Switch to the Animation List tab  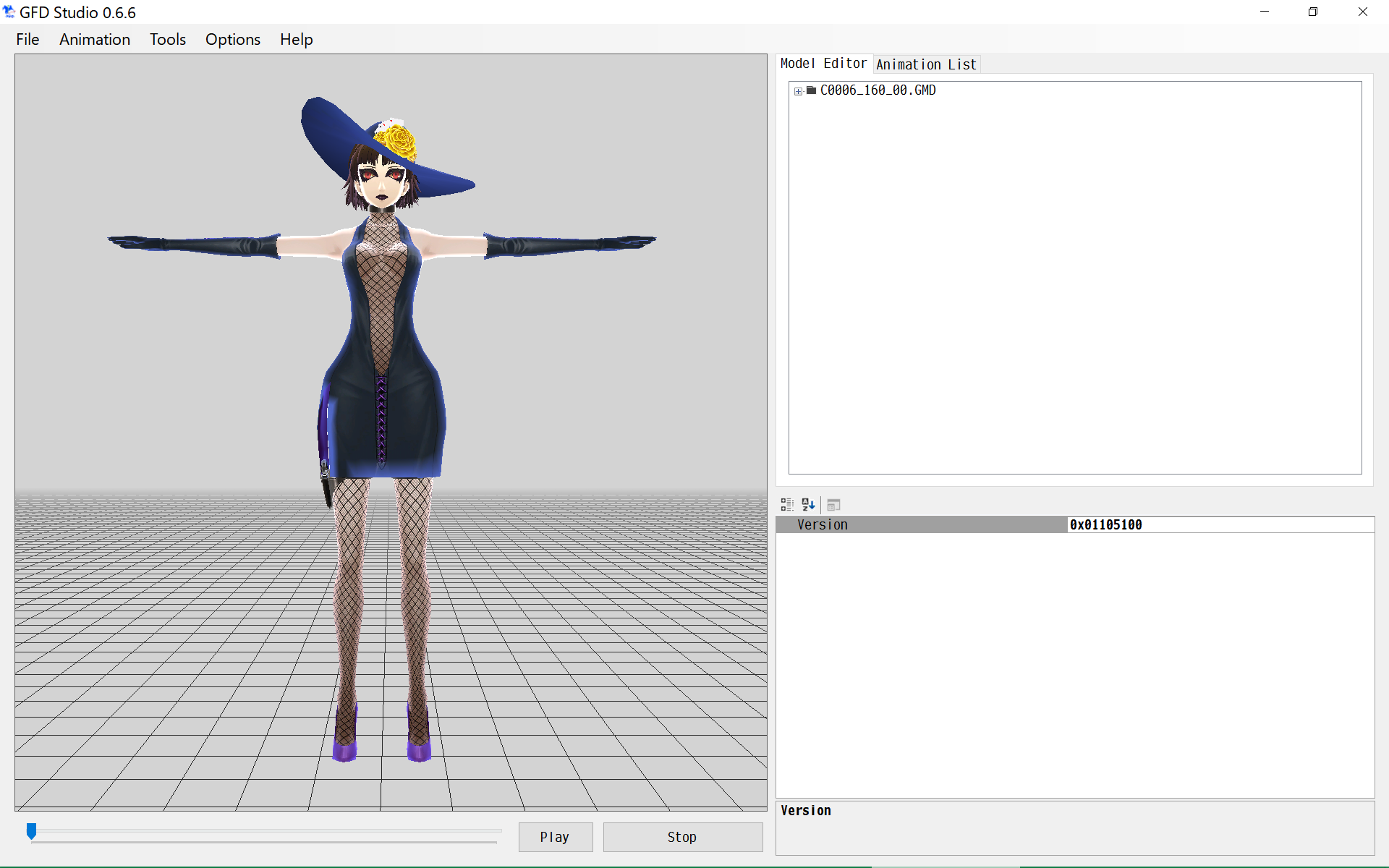pyautogui.click(x=926, y=64)
